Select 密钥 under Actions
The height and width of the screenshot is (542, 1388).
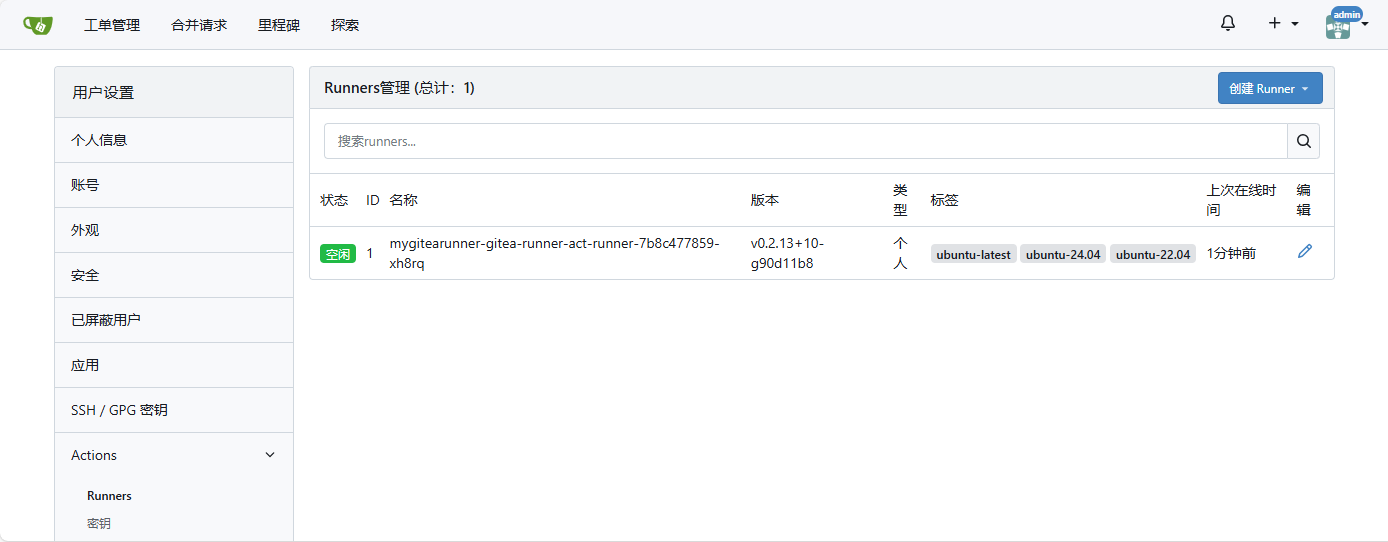[x=99, y=523]
